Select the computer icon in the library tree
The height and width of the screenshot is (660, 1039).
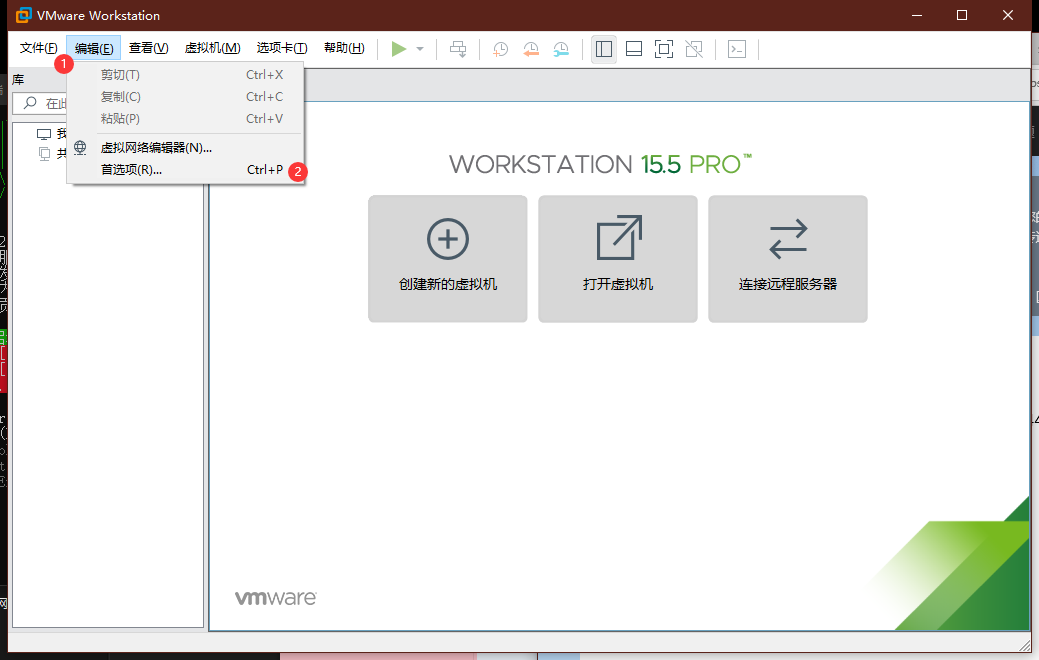(x=44, y=135)
